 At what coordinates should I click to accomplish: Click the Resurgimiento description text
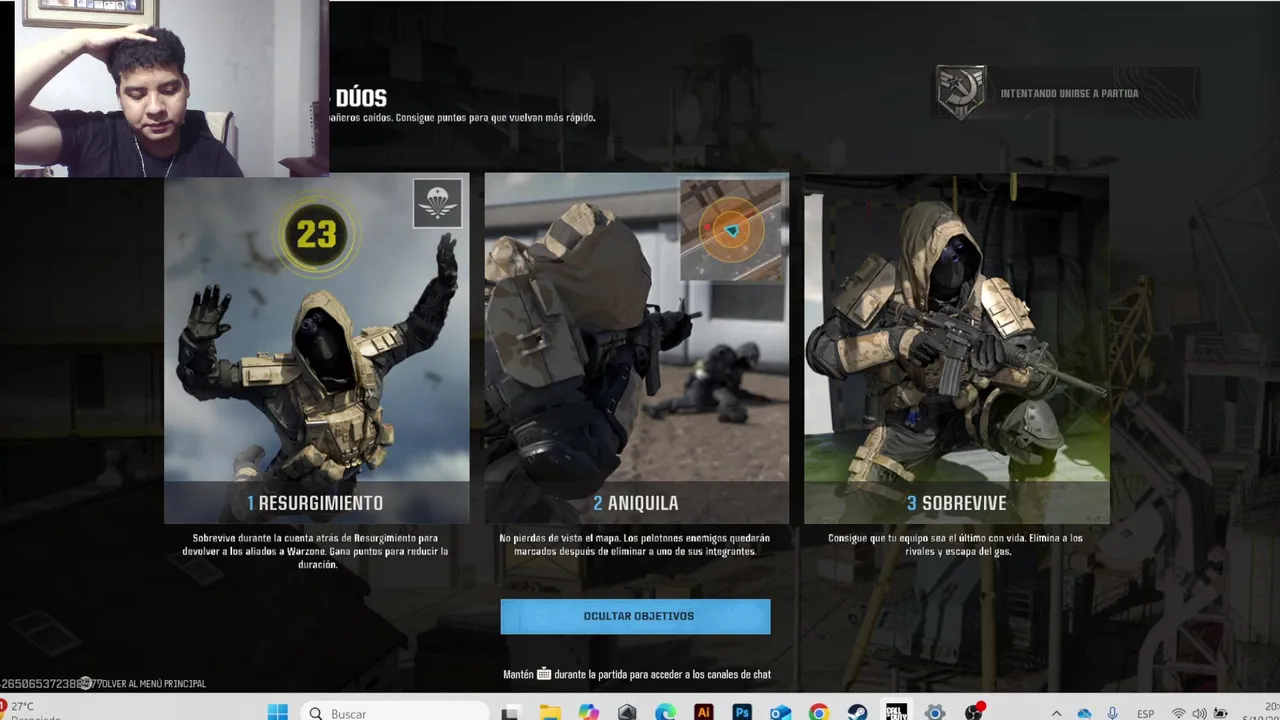pos(317,551)
